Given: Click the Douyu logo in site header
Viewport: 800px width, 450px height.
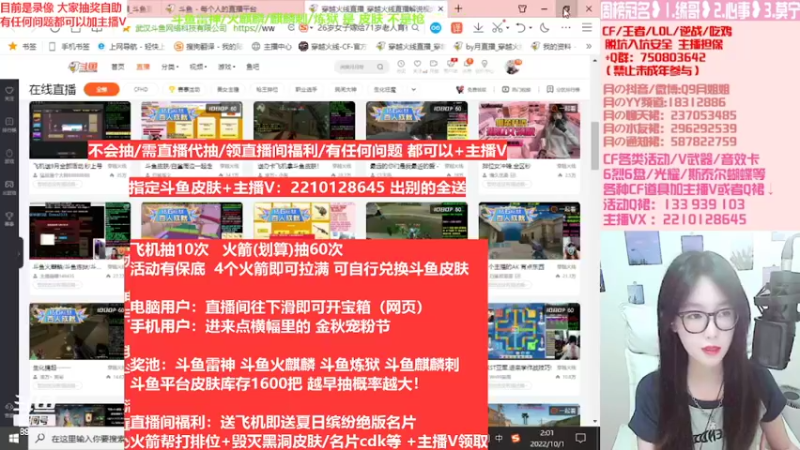Looking at the screenshot, I should pos(82,67).
